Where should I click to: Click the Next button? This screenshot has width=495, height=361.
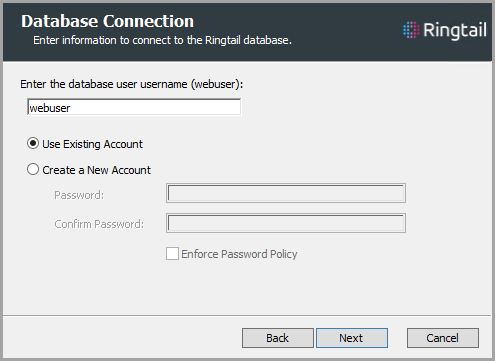pyautogui.click(x=352, y=338)
